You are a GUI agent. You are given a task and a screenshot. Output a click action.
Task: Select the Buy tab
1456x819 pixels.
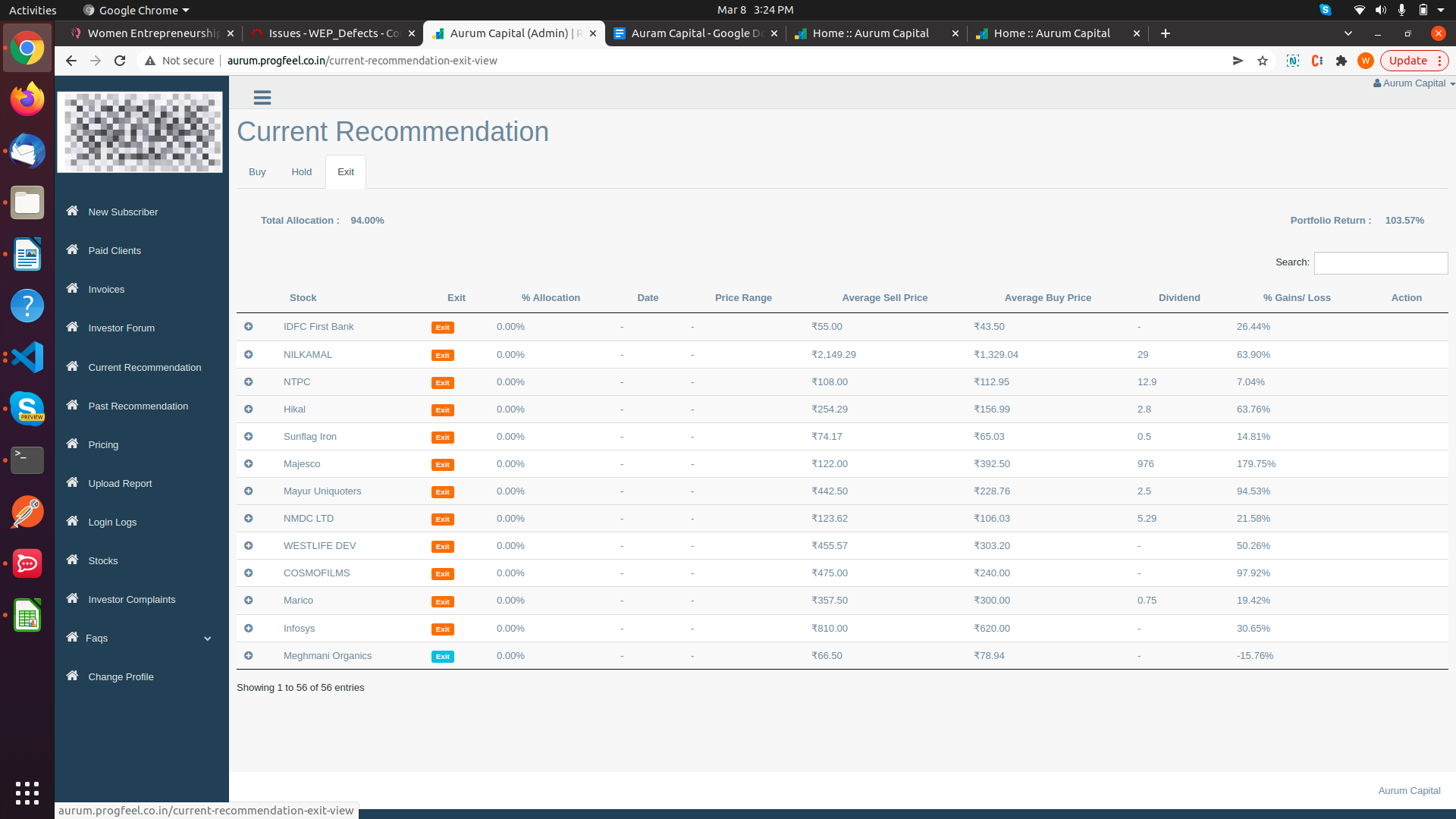[x=257, y=171]
